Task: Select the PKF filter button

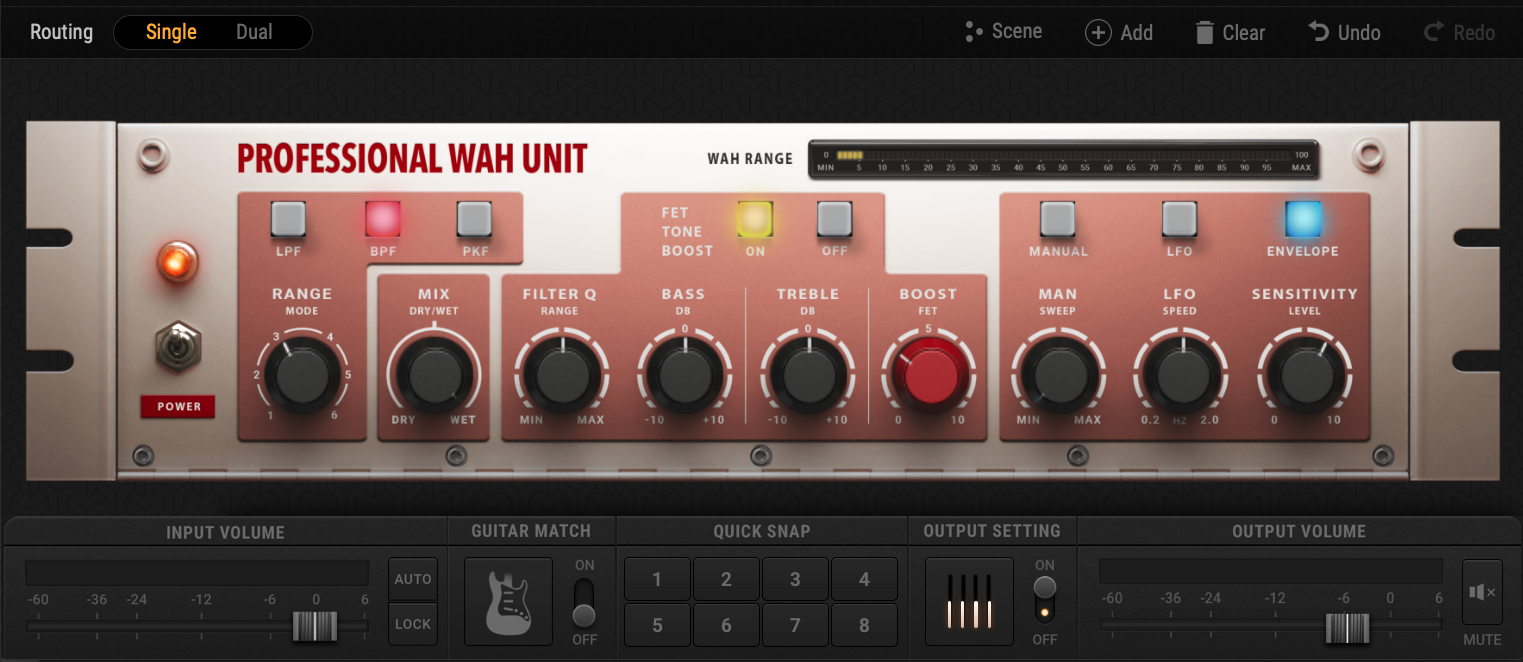Action: pyautogui.click(x=475, y=218)
